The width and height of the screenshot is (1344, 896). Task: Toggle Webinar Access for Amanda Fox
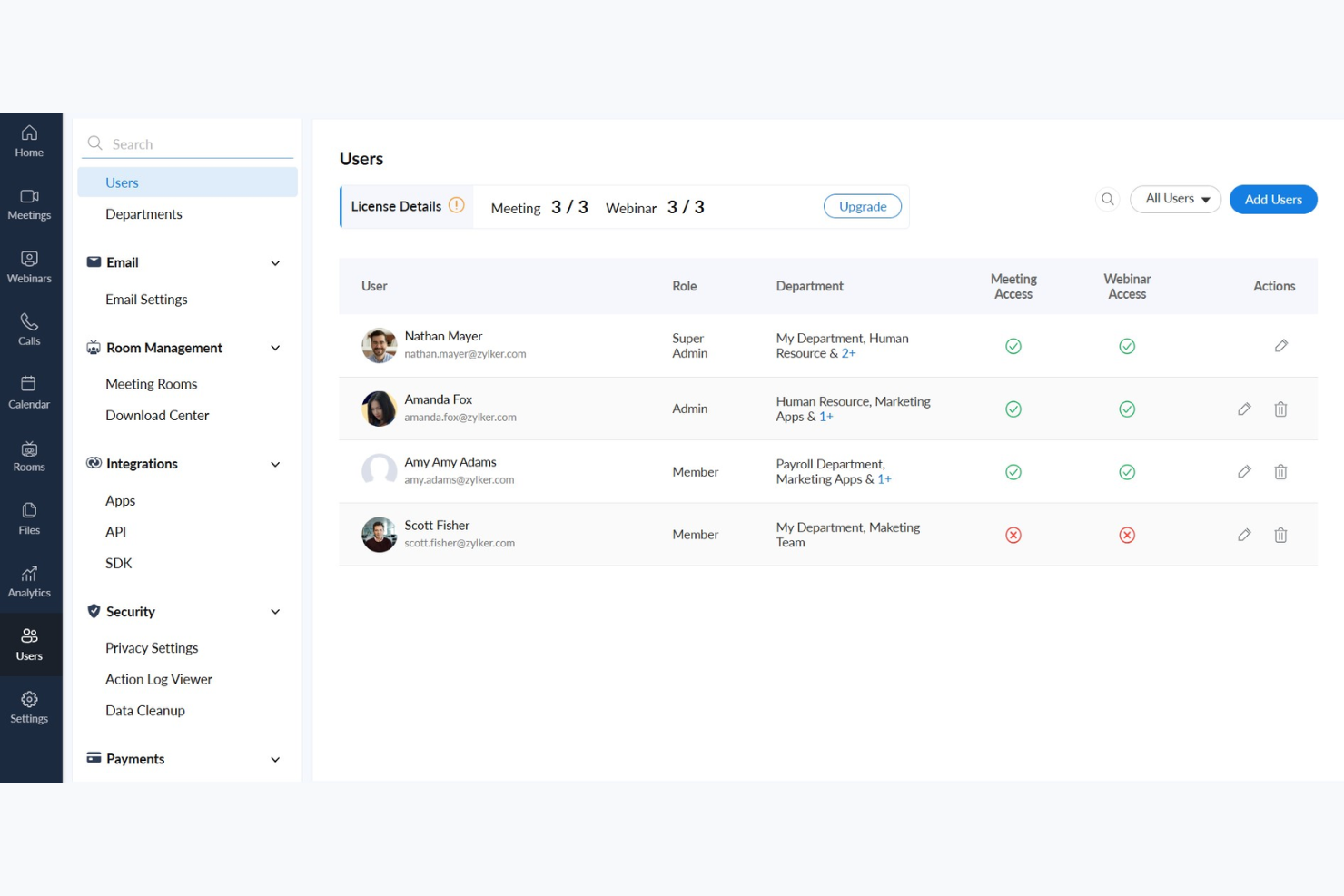point(1127,409)
